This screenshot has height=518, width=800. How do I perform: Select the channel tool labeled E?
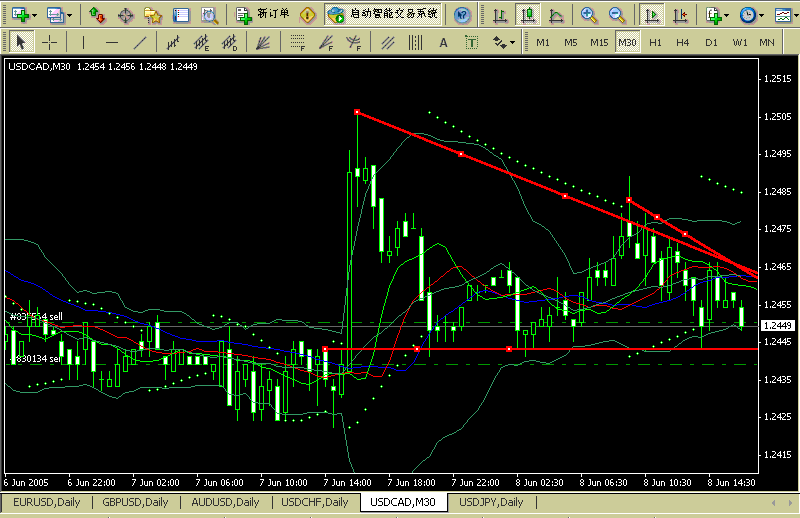202,42
